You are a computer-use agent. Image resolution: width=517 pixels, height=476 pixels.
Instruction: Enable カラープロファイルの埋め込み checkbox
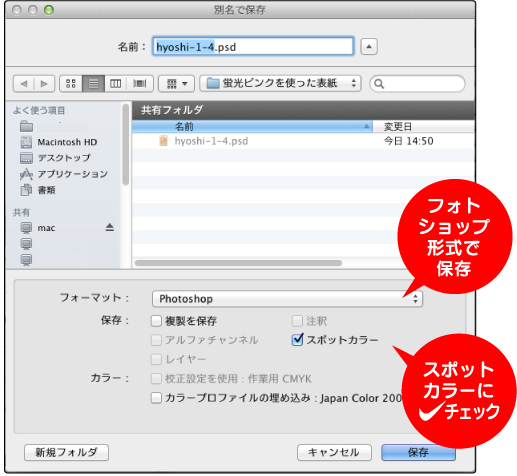156,398
